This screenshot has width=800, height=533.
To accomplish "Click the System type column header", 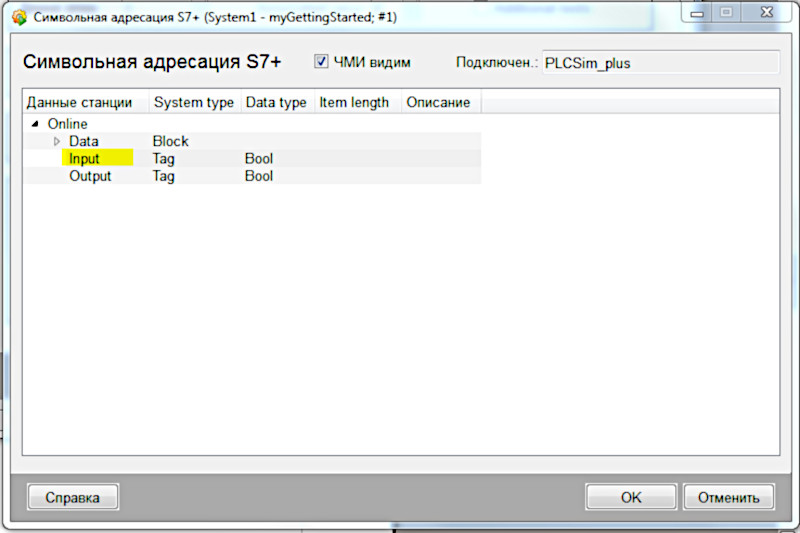I will [x=194, y=102].
